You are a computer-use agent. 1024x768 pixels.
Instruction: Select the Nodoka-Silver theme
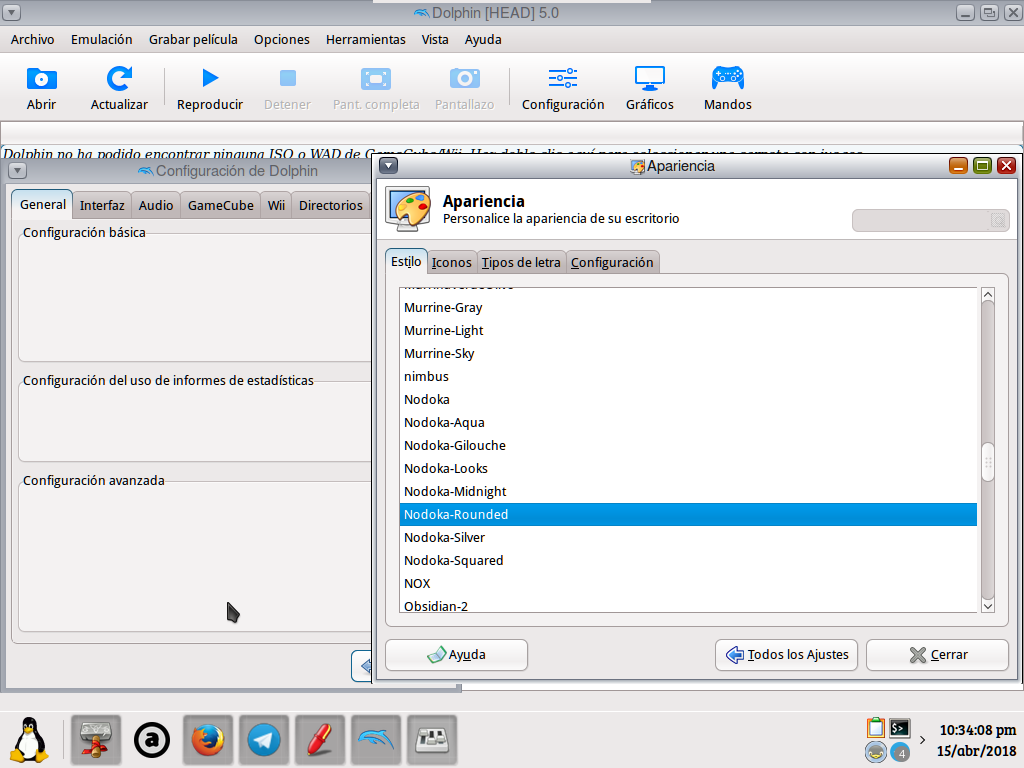[688, 537]
